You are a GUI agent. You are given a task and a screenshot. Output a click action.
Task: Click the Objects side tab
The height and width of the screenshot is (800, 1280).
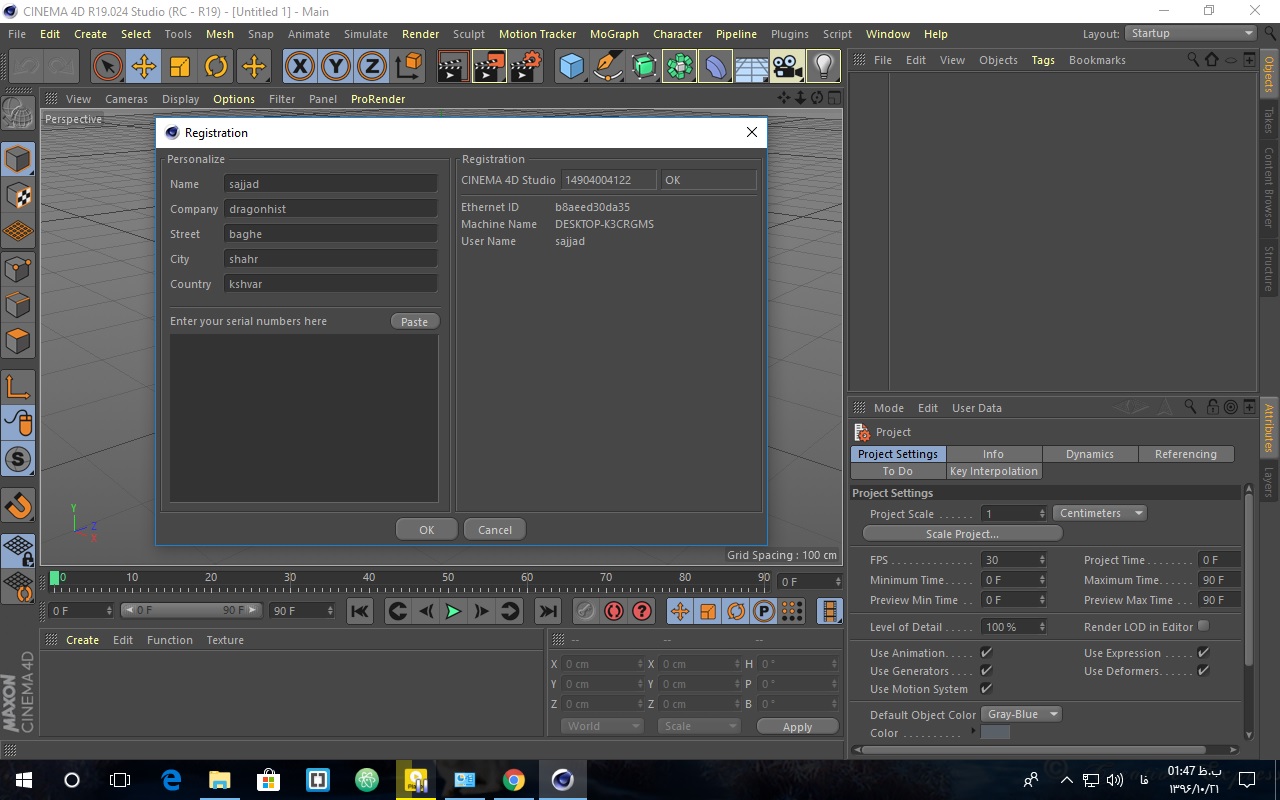tap(1269, 75)
